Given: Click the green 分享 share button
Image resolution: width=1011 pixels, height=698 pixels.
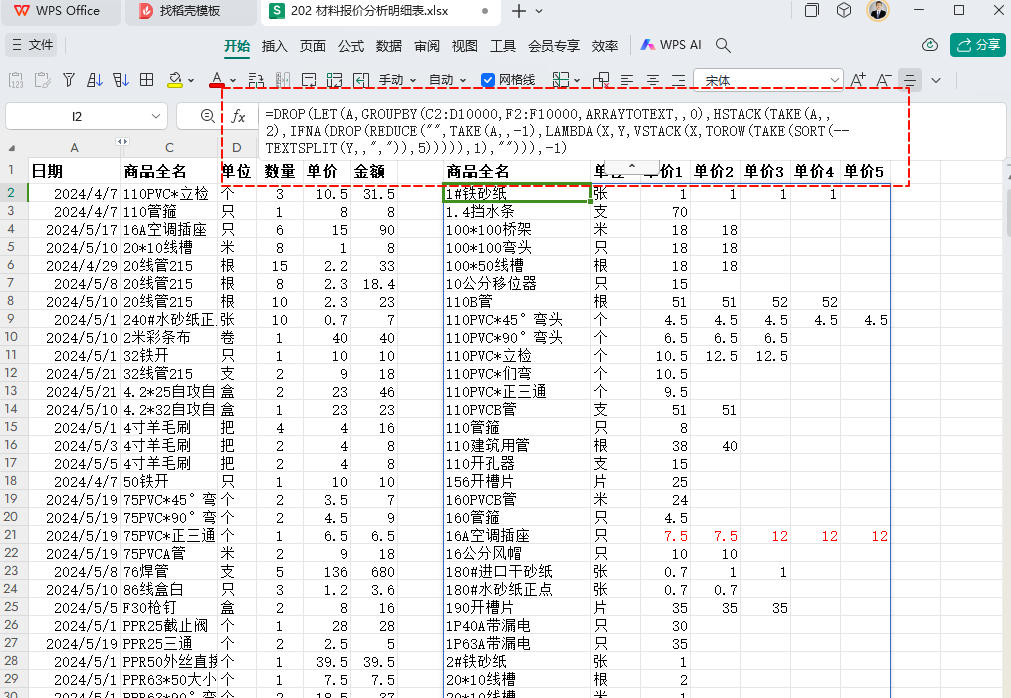Looking at the screenshot, I should 978,45.
